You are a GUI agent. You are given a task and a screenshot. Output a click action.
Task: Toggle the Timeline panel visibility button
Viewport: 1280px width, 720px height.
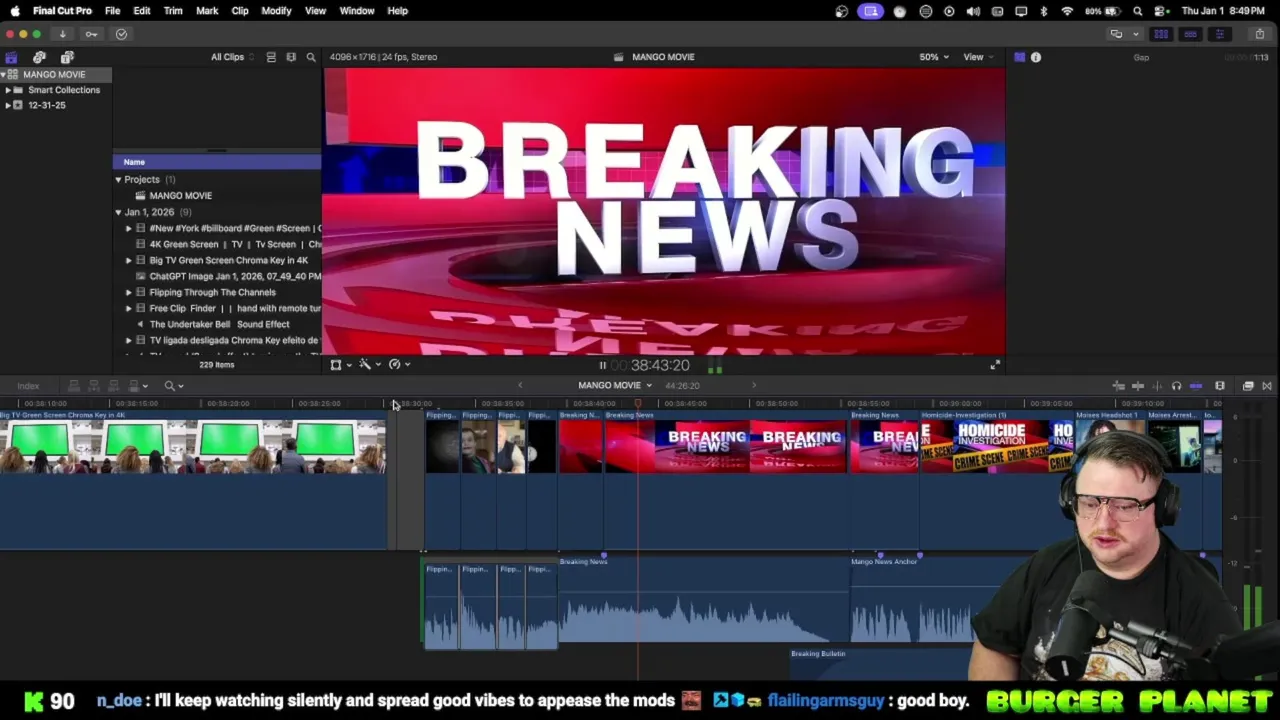point(1190,34)
